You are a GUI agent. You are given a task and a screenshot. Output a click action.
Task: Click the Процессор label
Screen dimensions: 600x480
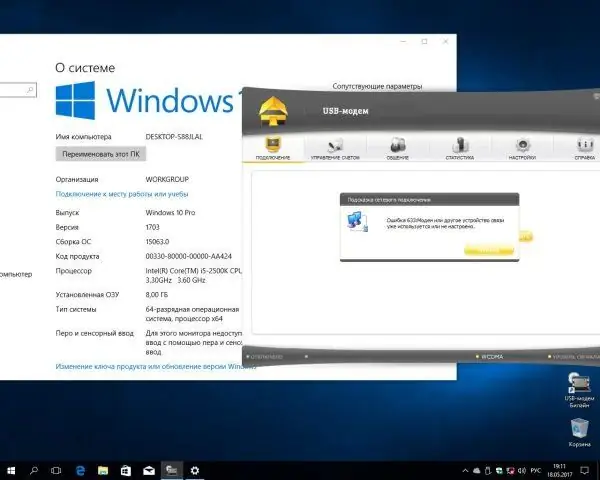coord(73,271)
